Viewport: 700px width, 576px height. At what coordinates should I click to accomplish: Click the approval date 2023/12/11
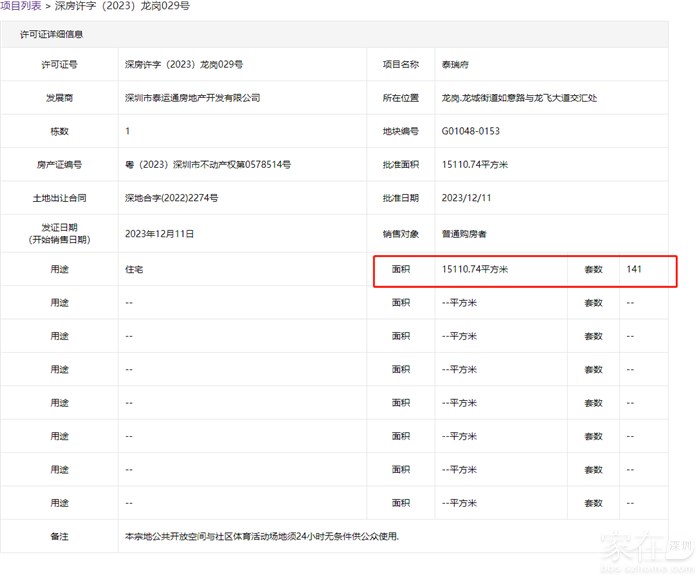click(x=465, y=199)
